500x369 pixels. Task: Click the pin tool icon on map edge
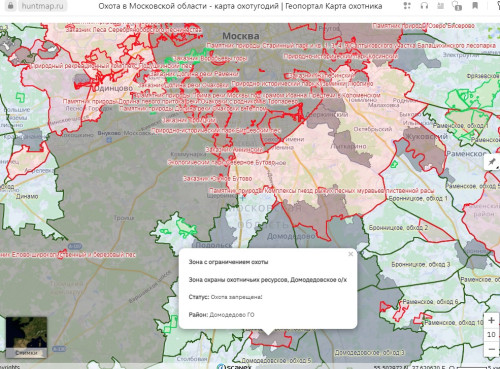click(492, 163)
